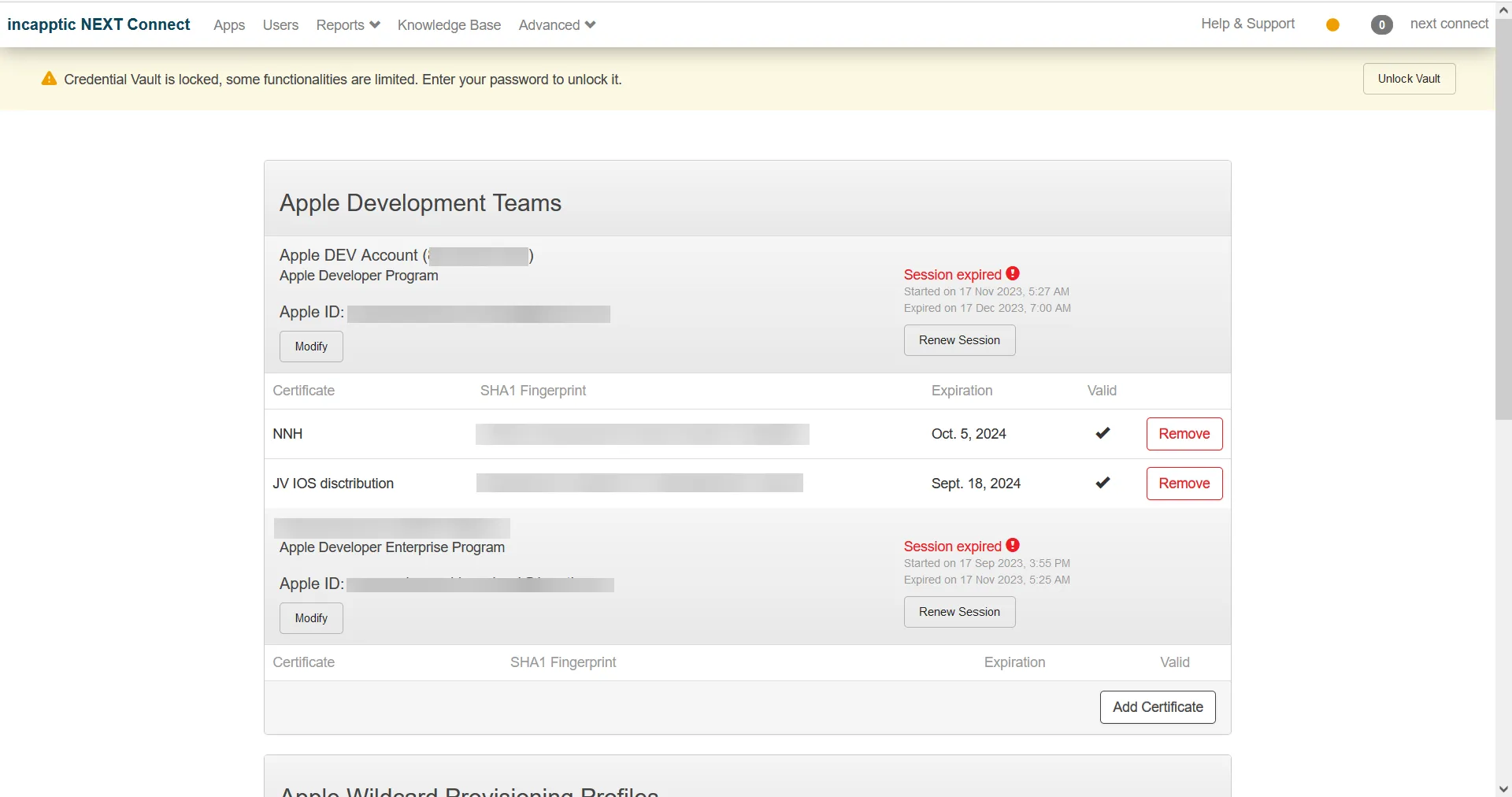Click the 'Started on 17 Nov 2023, 5:27 AM' text
1512x797 pixels.
pyautogui.click(x=986, y=291)
